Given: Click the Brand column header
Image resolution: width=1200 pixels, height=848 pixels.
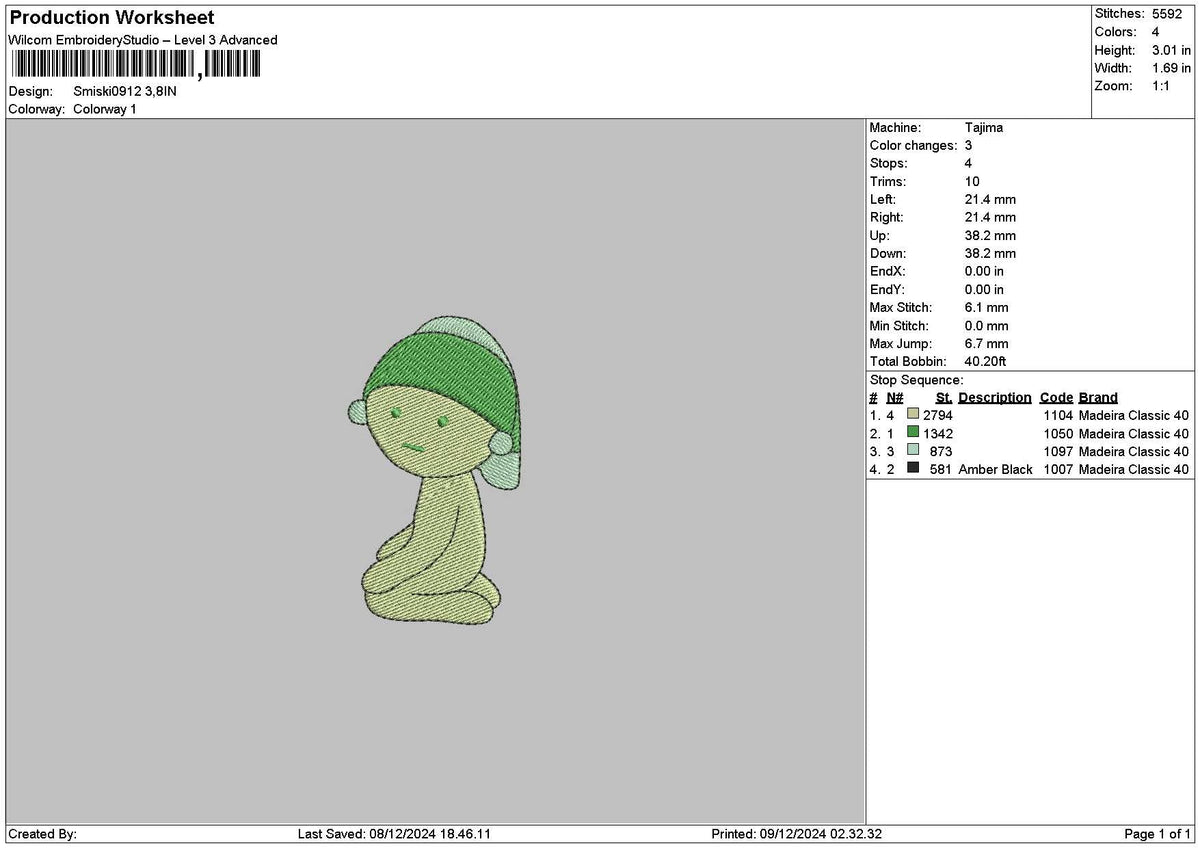Looking at the screenshot, I should [x=1098, y=398].
